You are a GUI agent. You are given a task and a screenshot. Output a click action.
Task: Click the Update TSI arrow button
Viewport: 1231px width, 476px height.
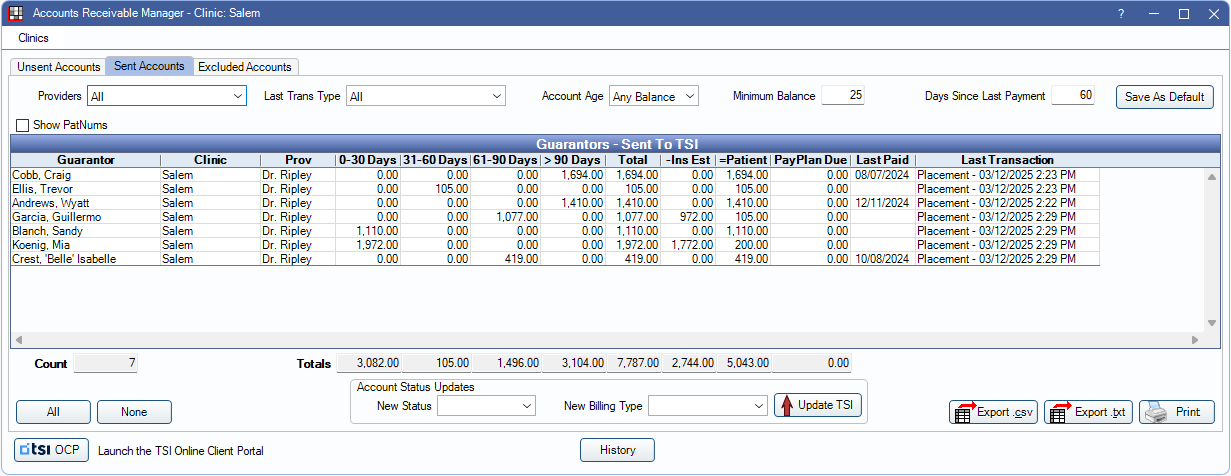(x=817, y=405)
